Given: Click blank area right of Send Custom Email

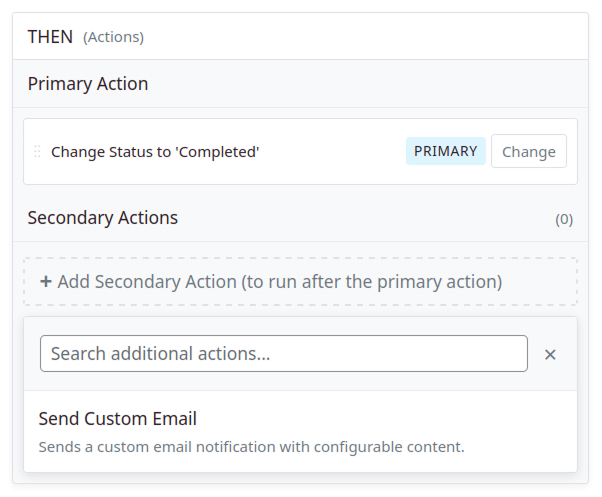Looking at the screenshot, I should pyautogui.click(x=400, y=419).
